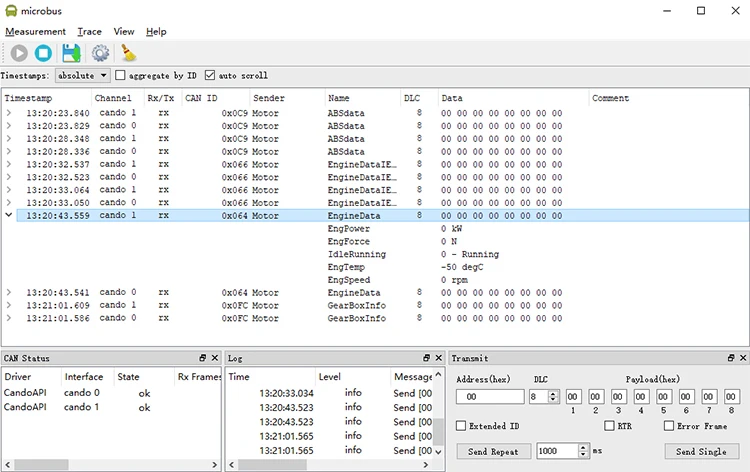Click the CAN Status scroll right arrow
750x472 pixels.
pyautogui.click(x=214, y=464)
